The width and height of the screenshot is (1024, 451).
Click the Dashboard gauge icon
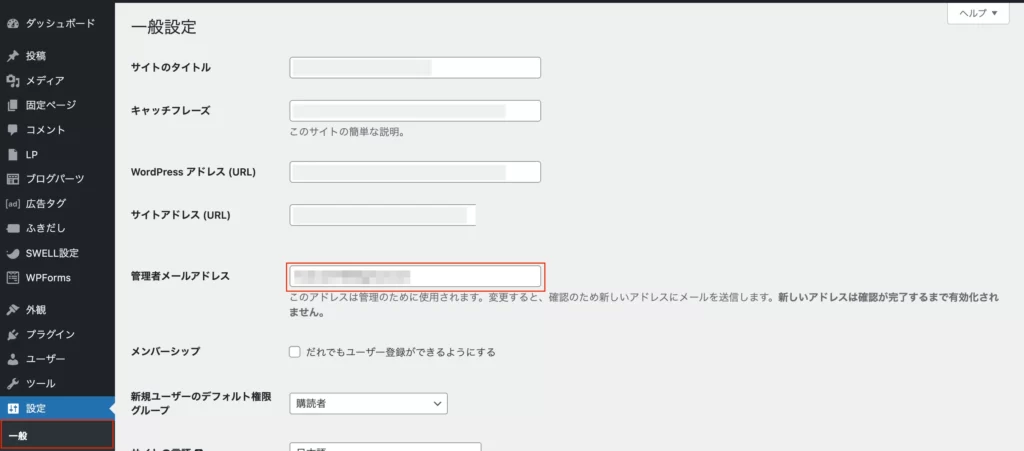point(12,24)
